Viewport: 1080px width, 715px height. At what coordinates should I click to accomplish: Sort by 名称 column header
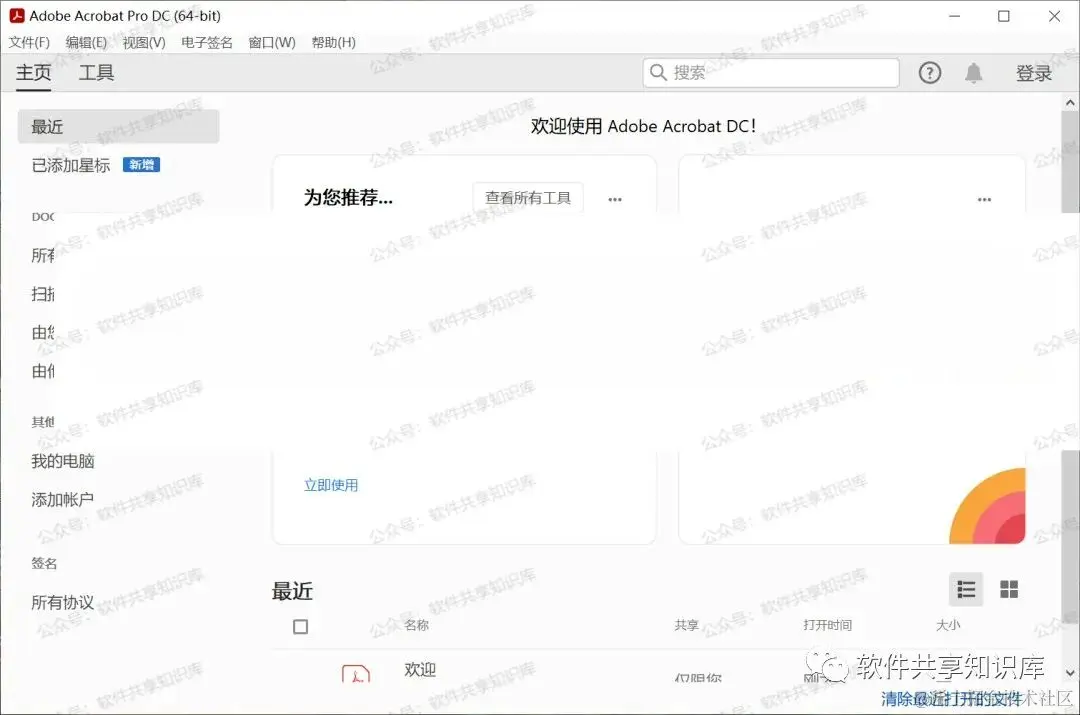(416, 625)
